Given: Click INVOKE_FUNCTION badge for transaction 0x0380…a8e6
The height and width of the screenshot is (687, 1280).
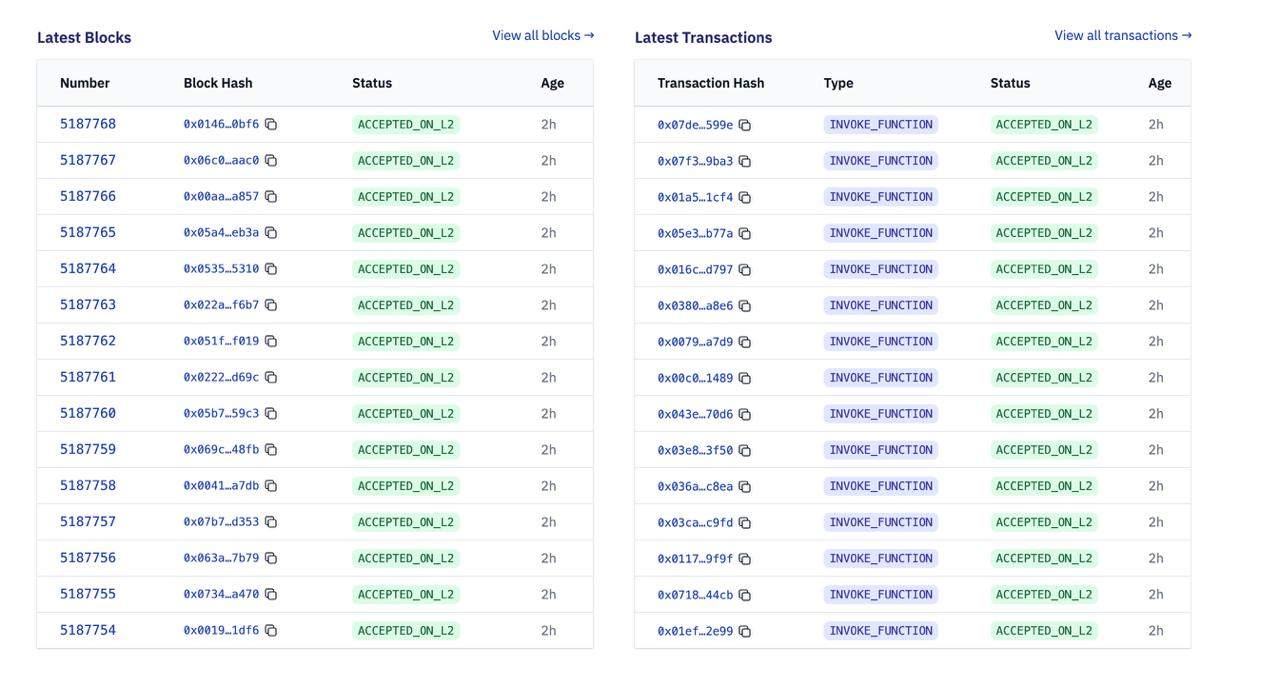Looking at the screenshot, I should (880, 306).
